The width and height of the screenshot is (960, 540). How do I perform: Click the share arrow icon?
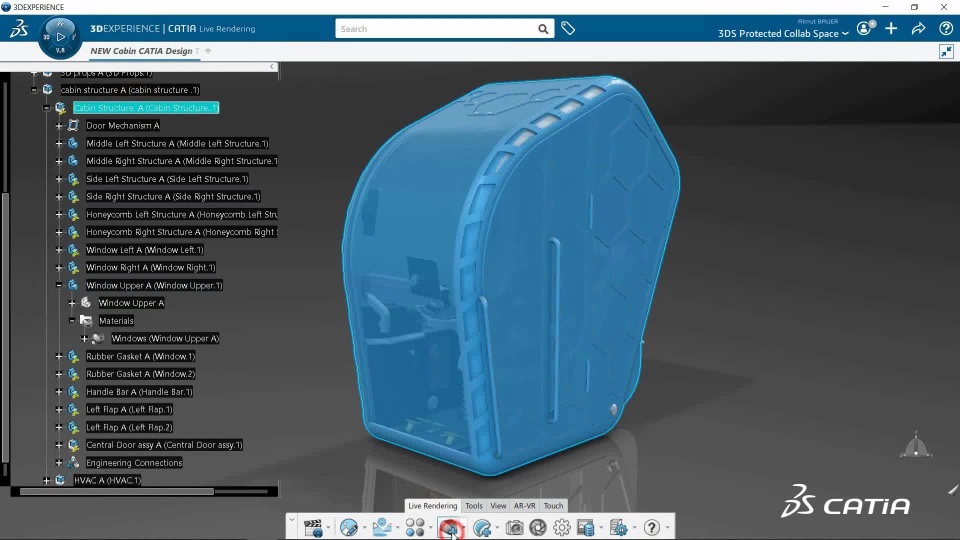coord(918,28)
